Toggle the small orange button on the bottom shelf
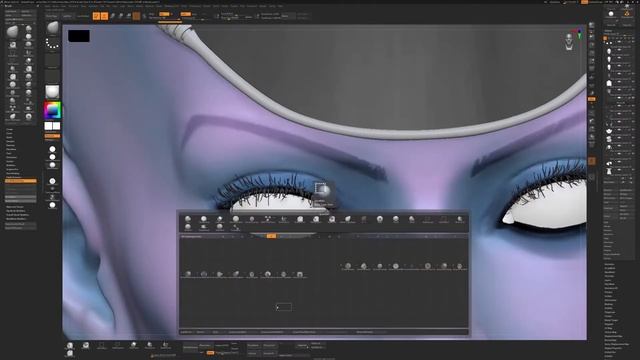The height and width of the screenshot is (360, 640). [x=210, y=353]
